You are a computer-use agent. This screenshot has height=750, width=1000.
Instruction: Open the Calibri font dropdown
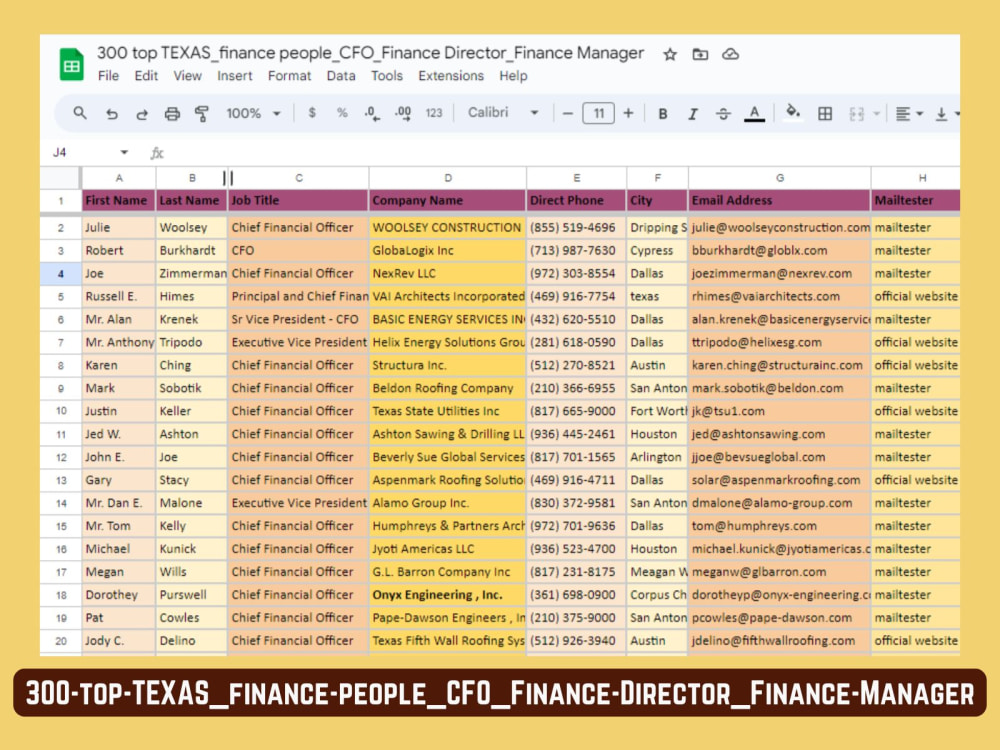(x=503, y=113)
